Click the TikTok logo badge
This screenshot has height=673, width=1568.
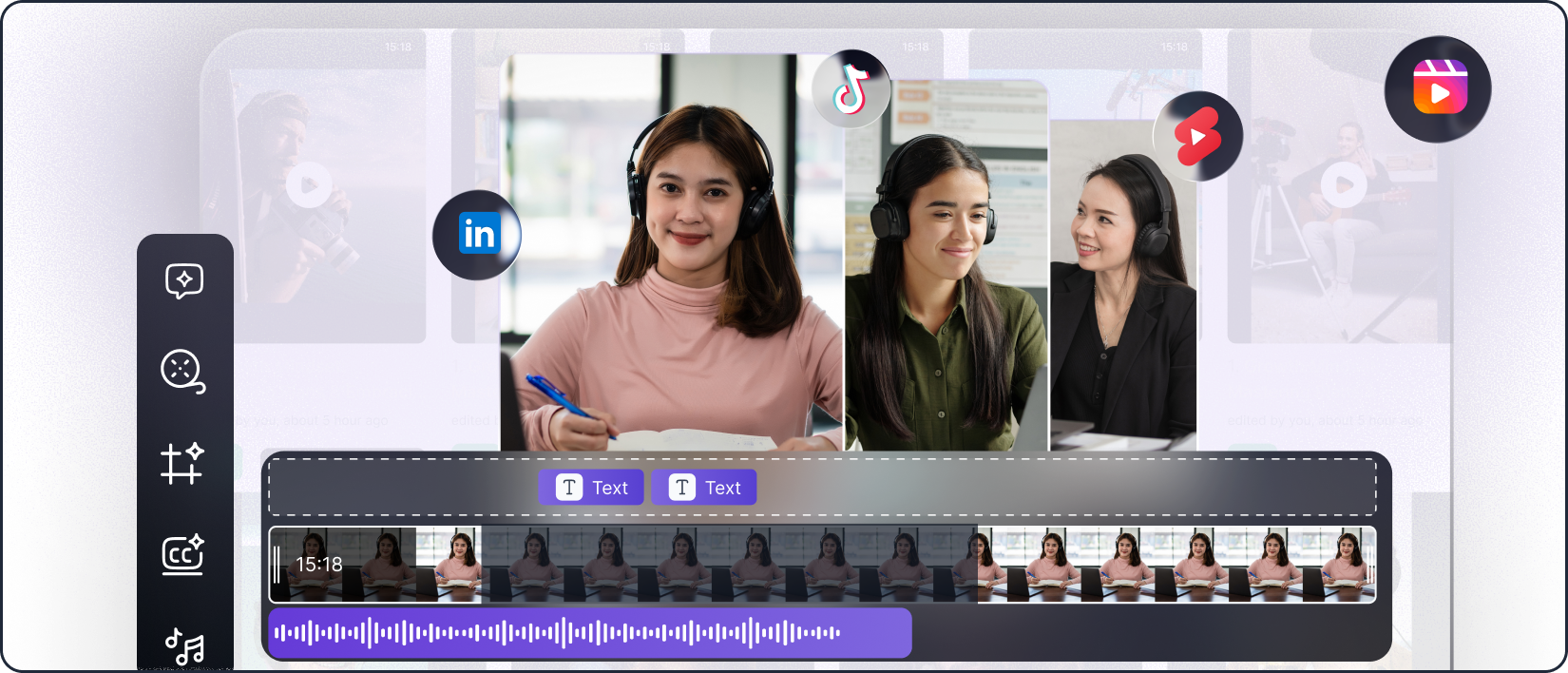pyautogui.click(x=851, y=89)
